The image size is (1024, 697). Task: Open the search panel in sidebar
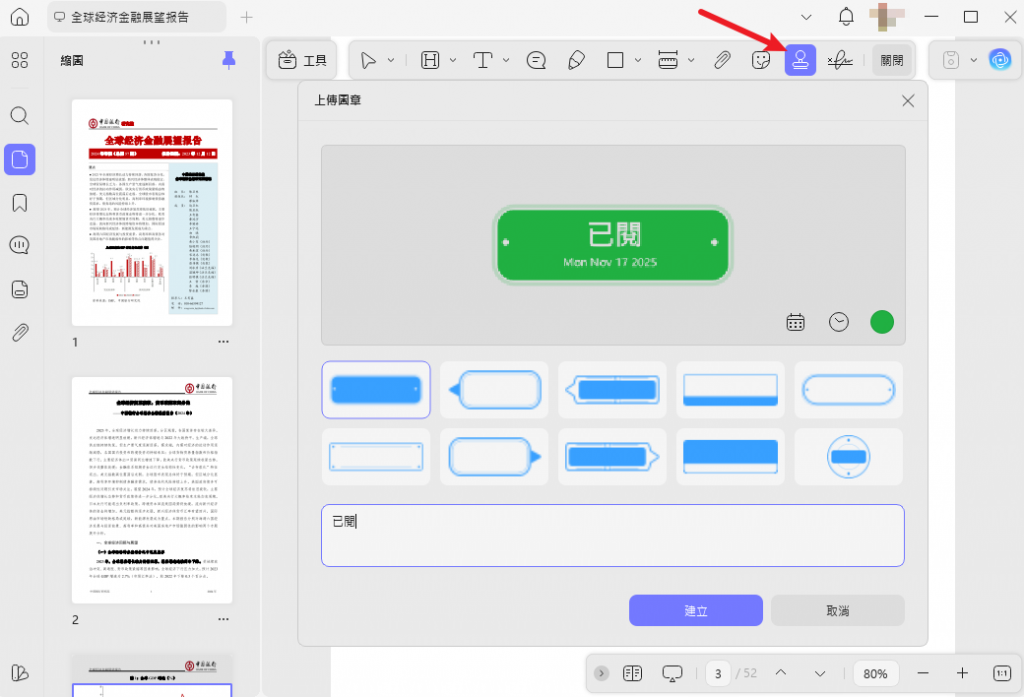click(x=20, y=116)
